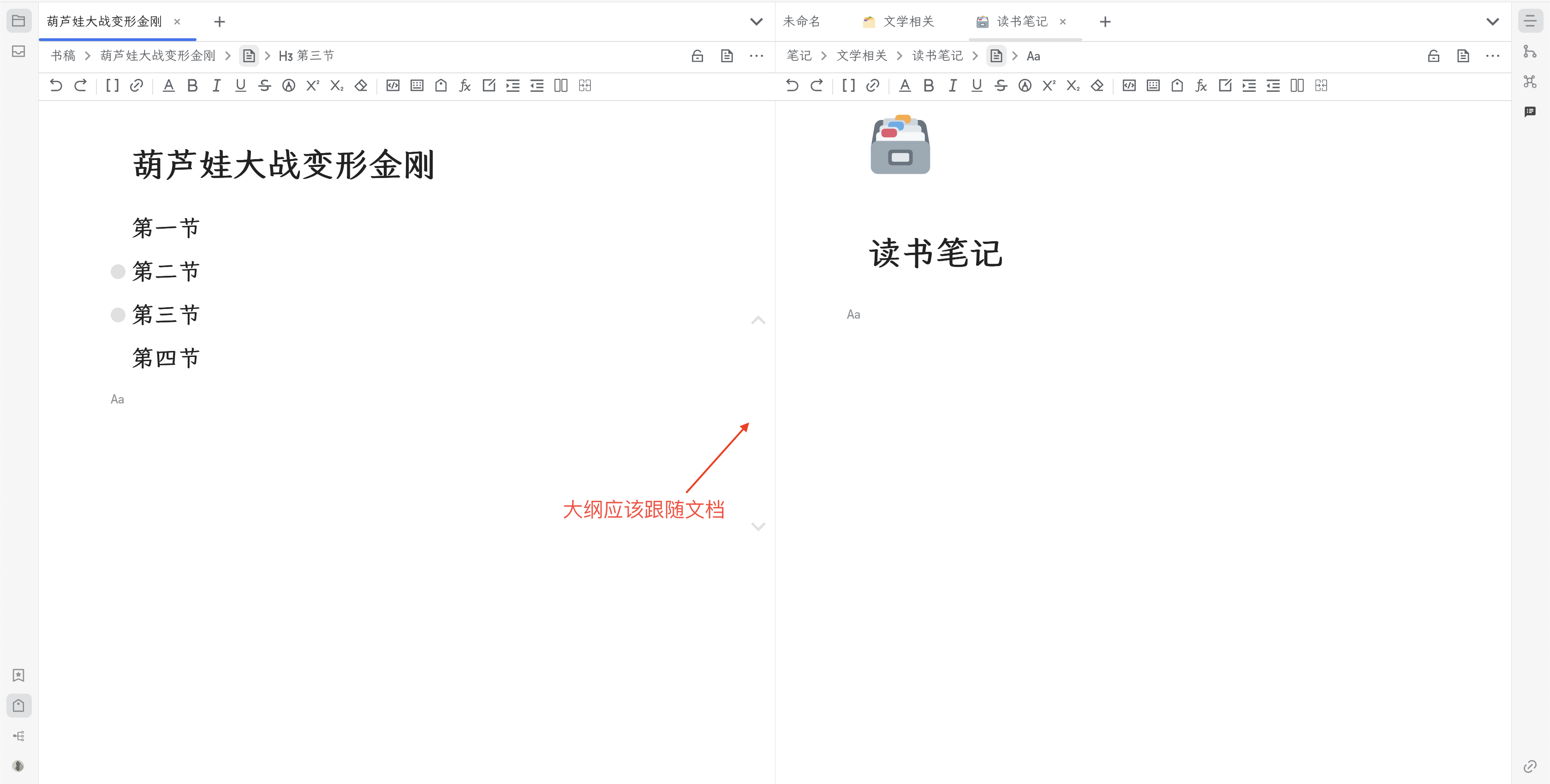Toggle bold formatting in the left editor toolbar
This screenshot has height=784, width=1550.
pos(192,85)
